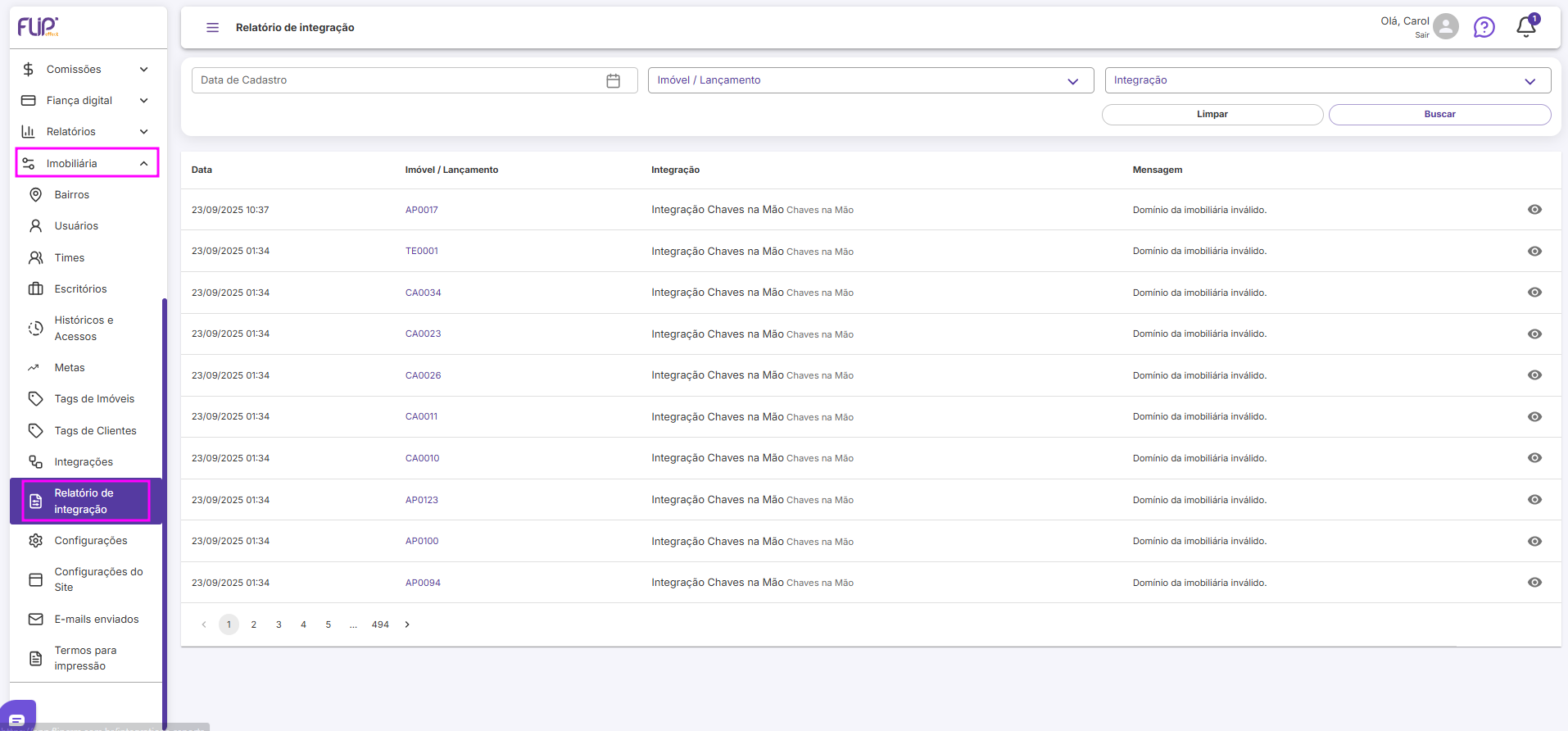This screenshot has height=731, width=1568.
Task: Open the AP0094 property link
Action: click(x=423, y=583)
